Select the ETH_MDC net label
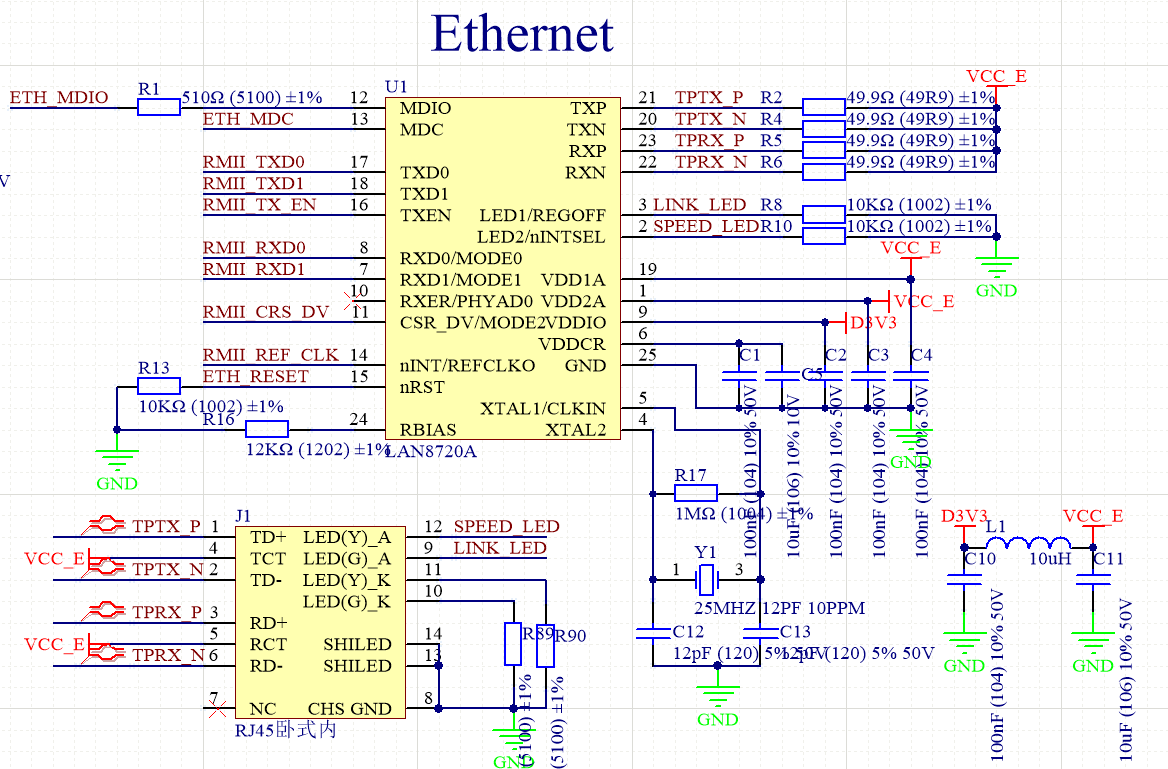The width and height of the screenshot is (1168, 769). (x=248, y=119)
